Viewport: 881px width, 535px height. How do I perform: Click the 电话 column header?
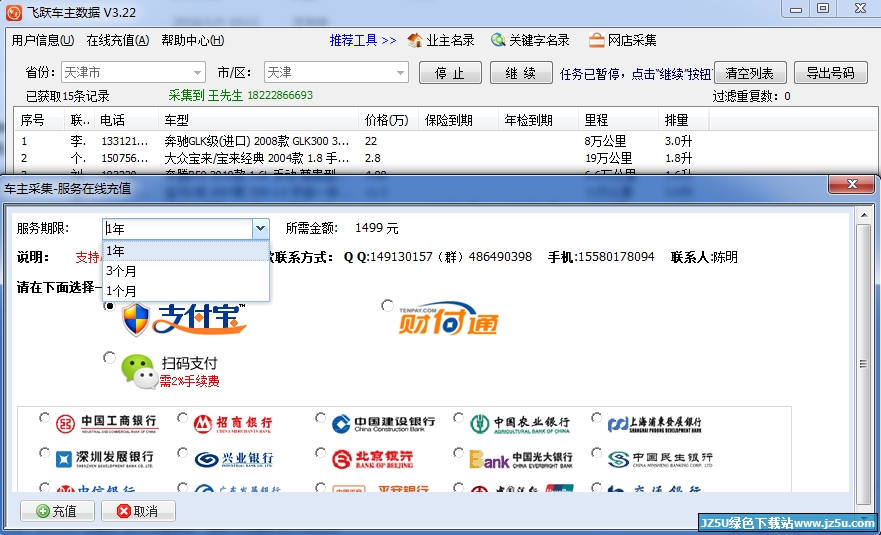[127, 120]
